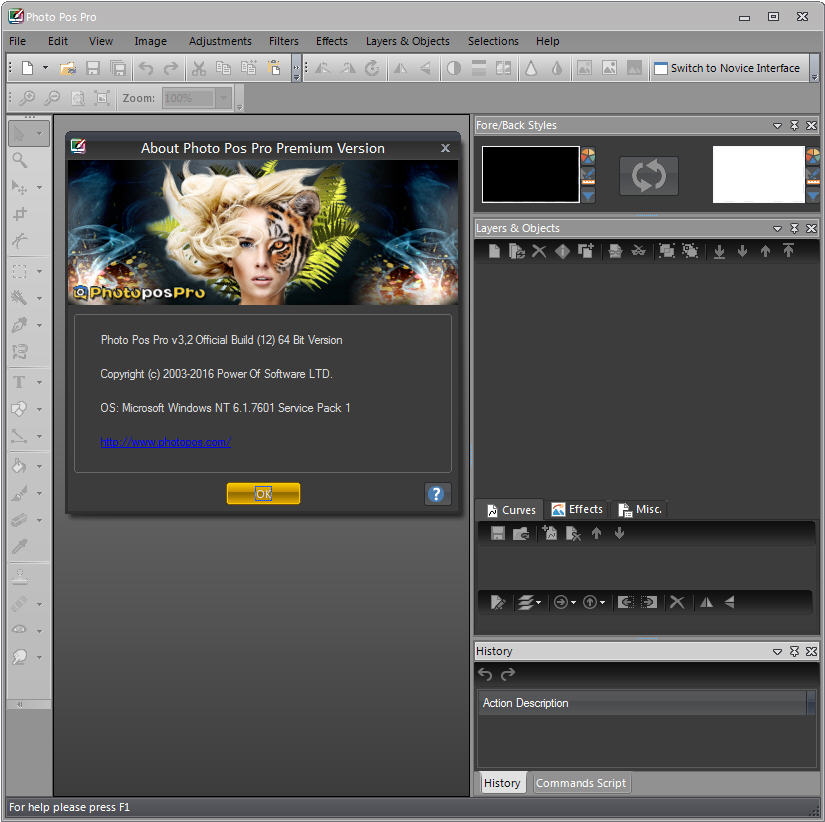
Task: Select the Crop tool
Action: tap(20, 214)
